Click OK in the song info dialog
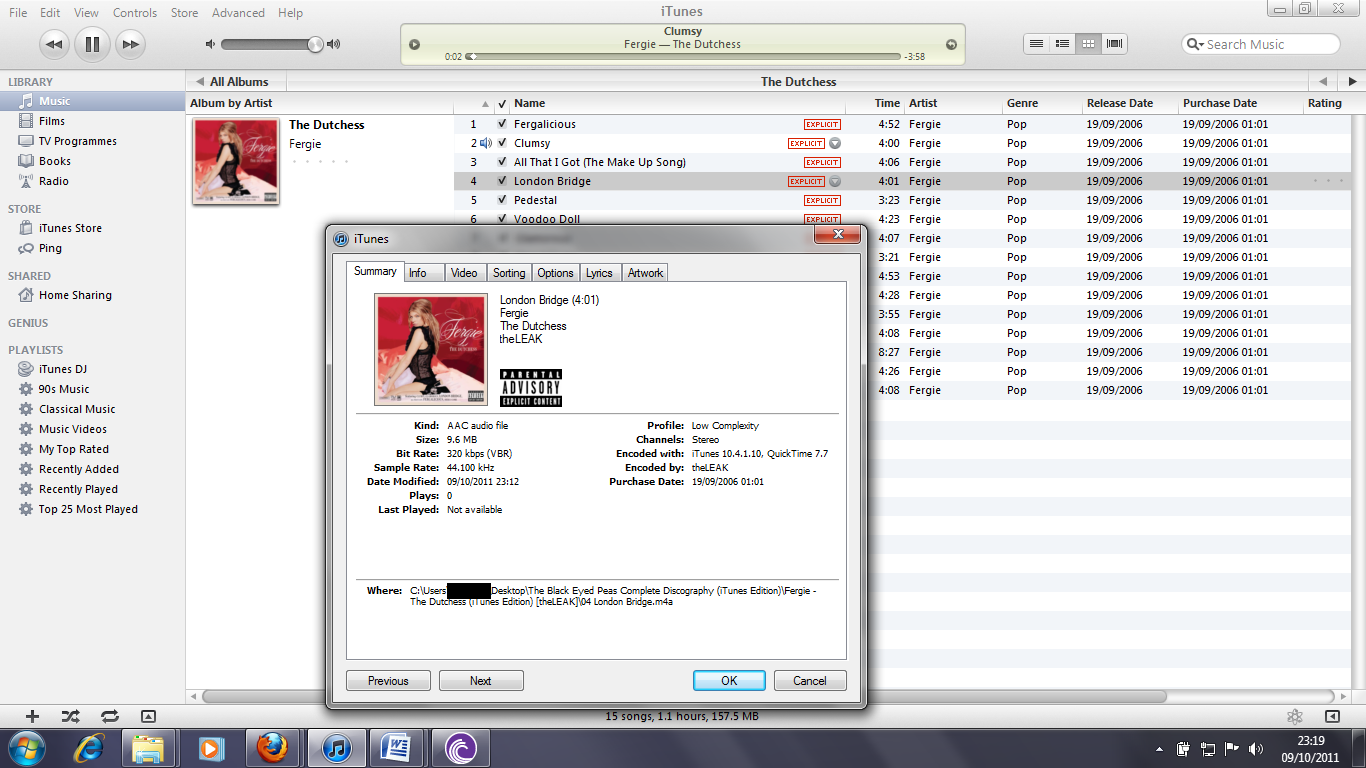The image size is (1366, 768). (729, 681)
